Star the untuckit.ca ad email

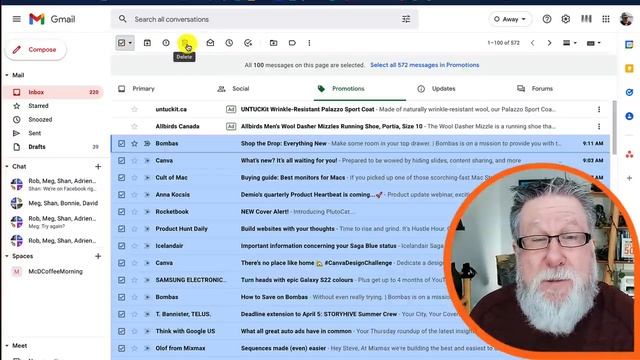tap(134, 109)
